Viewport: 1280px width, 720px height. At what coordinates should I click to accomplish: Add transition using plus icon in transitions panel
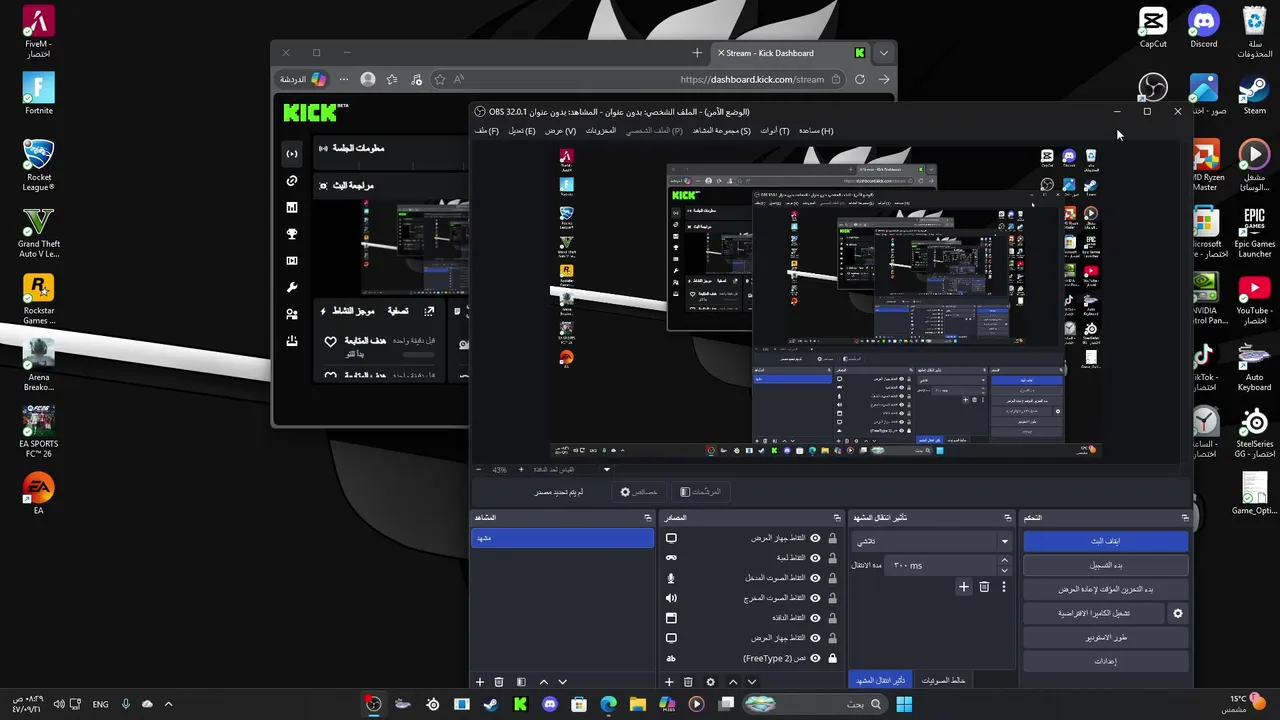coord(964,587)
